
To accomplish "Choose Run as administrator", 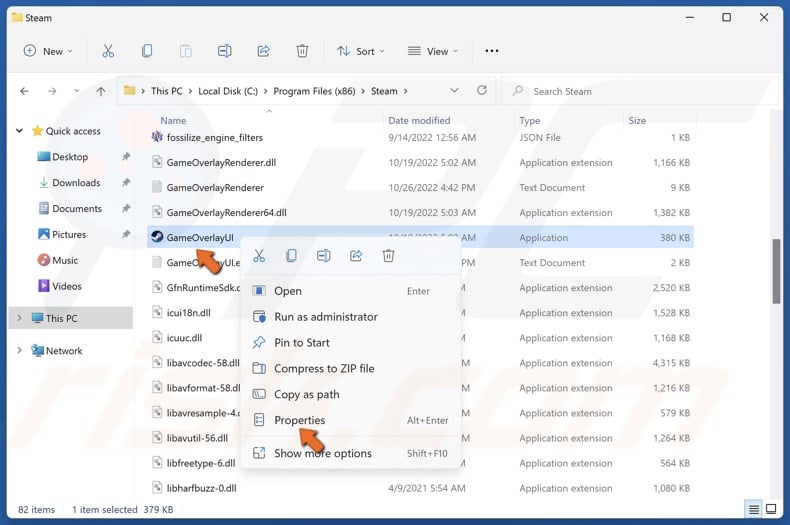I will point(325,317).
